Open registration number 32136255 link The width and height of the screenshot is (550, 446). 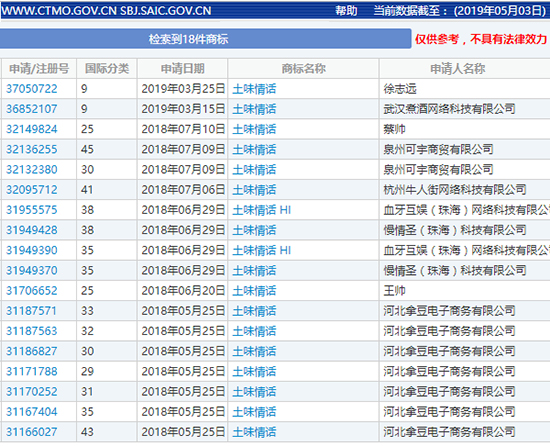coord(32,149)
